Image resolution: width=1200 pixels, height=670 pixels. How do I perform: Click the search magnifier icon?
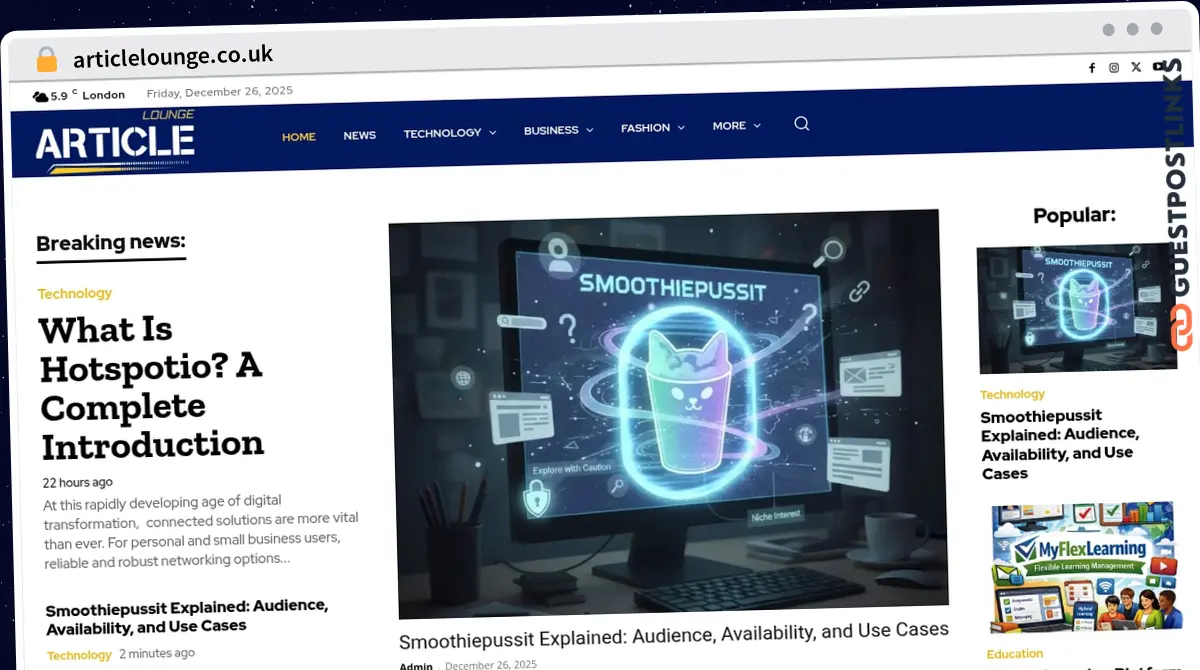click(801, 124)
